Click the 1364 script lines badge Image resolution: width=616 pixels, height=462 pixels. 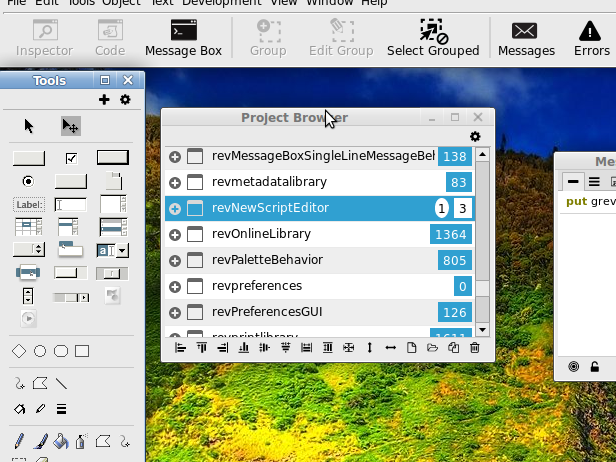[450, 235]
